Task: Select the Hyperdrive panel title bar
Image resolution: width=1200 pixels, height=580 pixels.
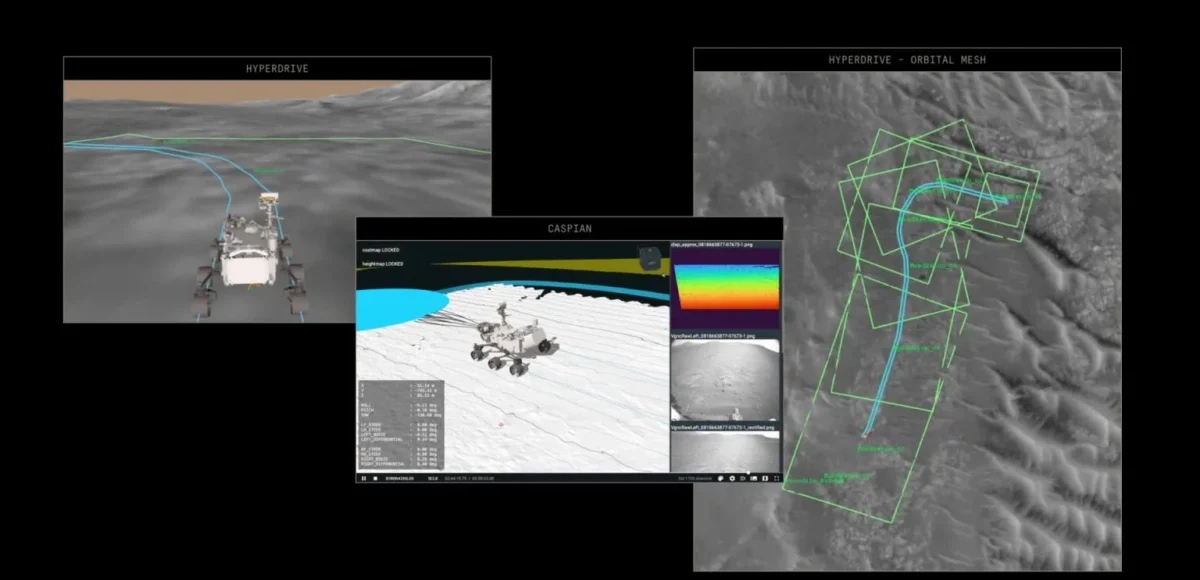Action: [x=277, y=69]
